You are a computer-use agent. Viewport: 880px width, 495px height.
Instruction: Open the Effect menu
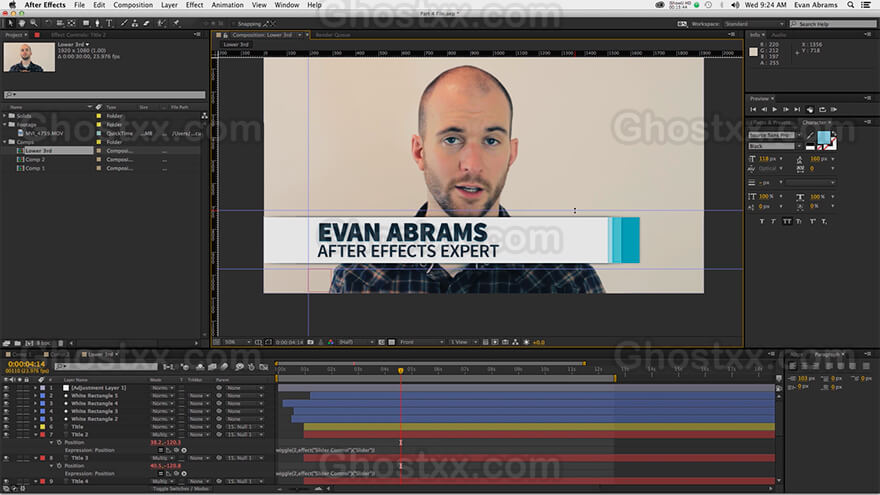pyautogui.click(x=194, y=5)
